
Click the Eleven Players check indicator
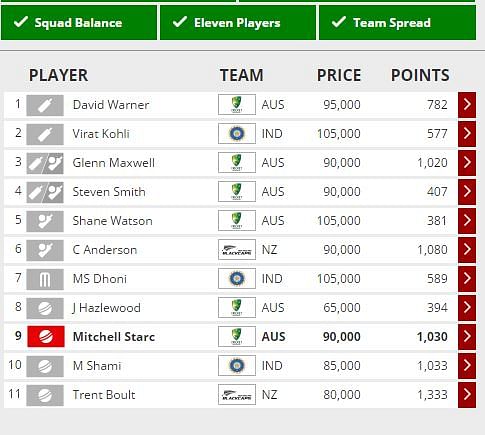238,23
